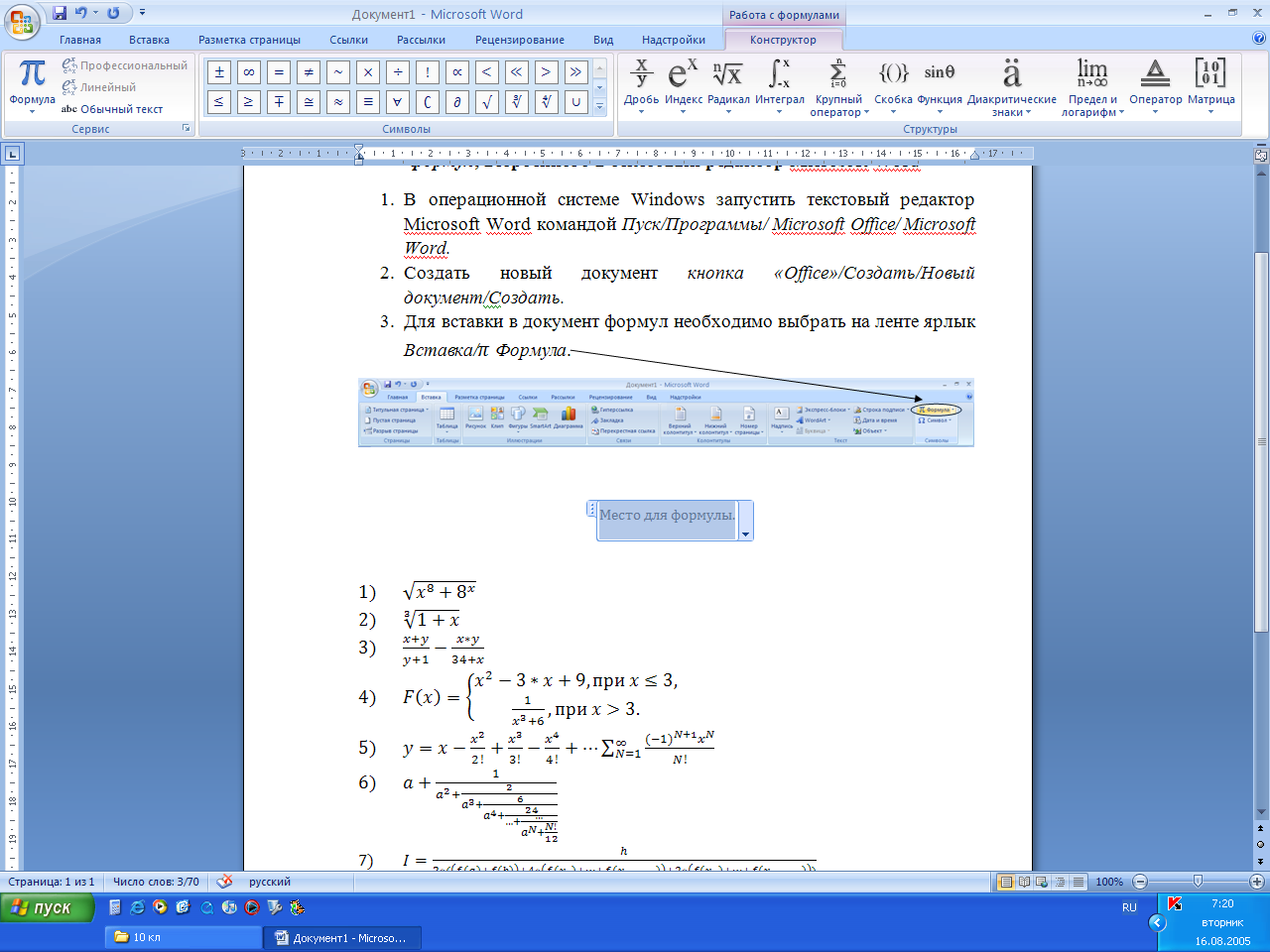Insert the less-than-or-equal symbol
1270x952 pixels.
pyautogui.click(x=219, y=101)
